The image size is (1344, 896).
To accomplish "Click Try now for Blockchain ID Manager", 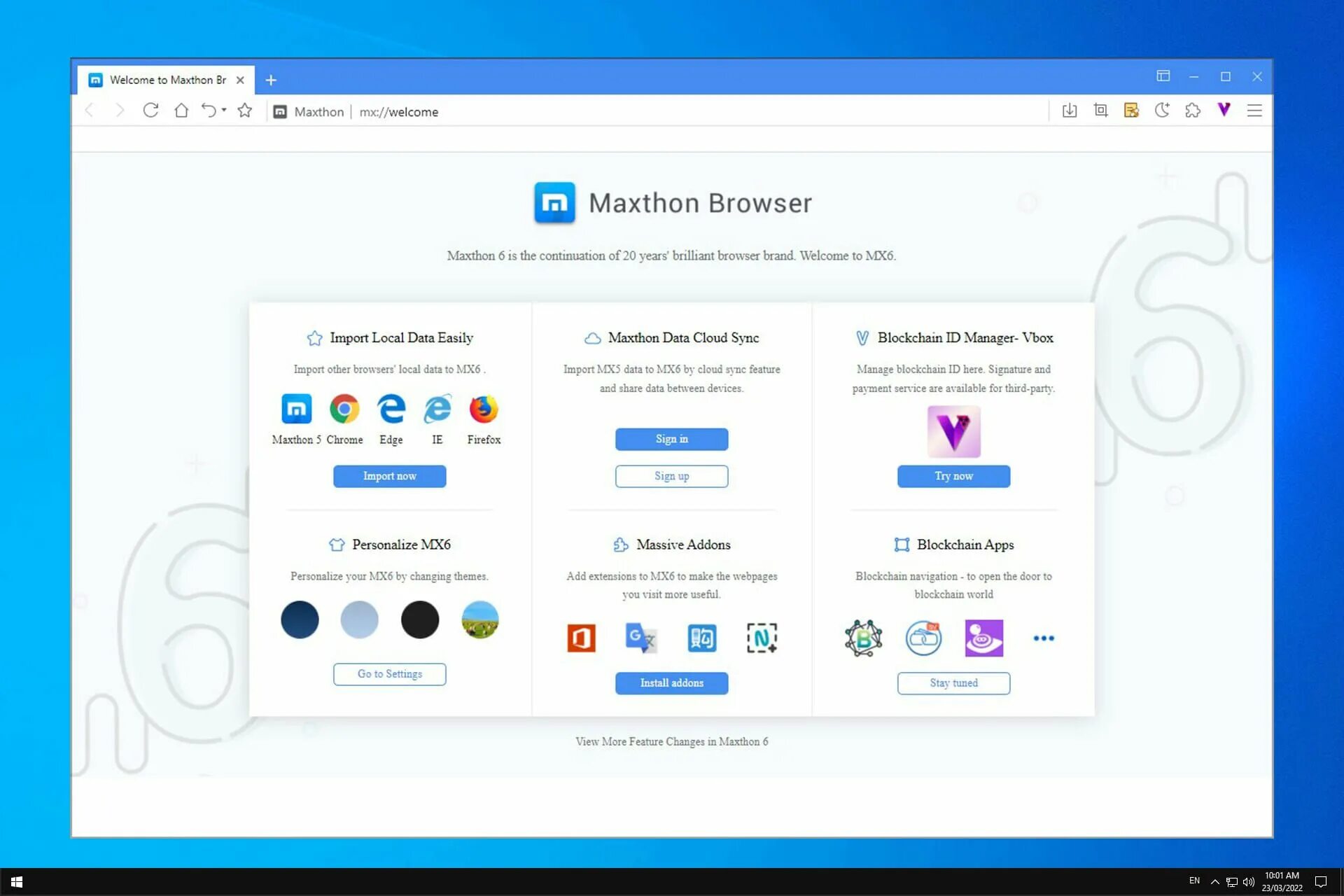I will pyautogui.click(x=953, y=476).
